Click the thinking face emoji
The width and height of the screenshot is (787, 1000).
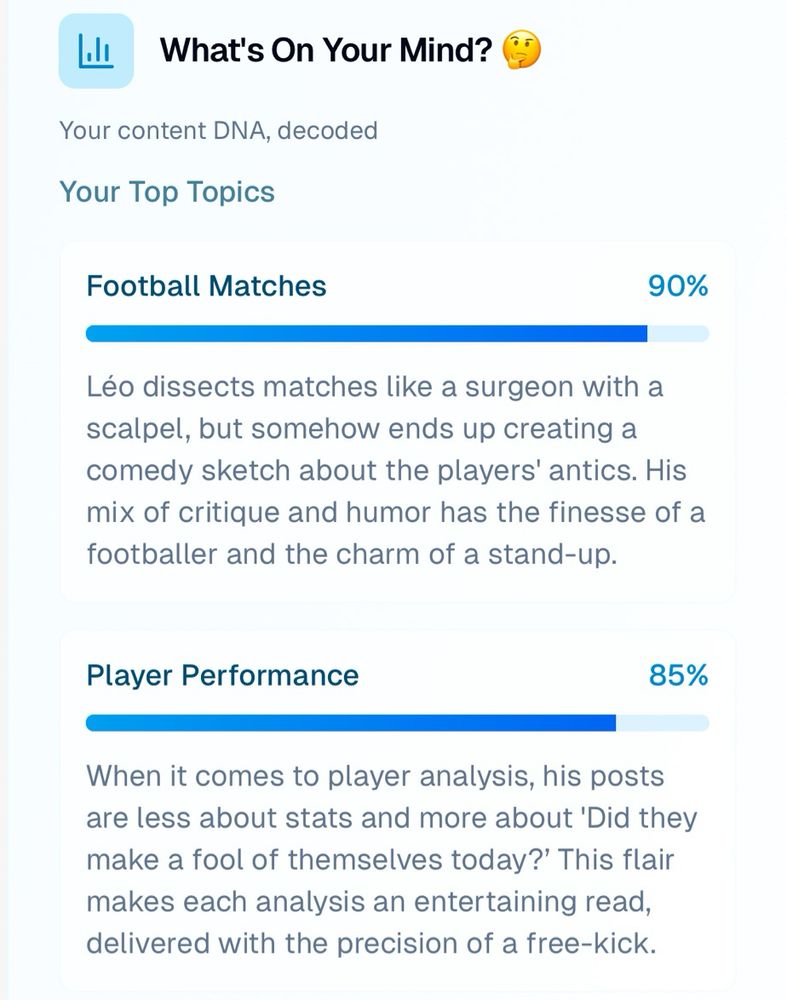click(x=521, y=50)
